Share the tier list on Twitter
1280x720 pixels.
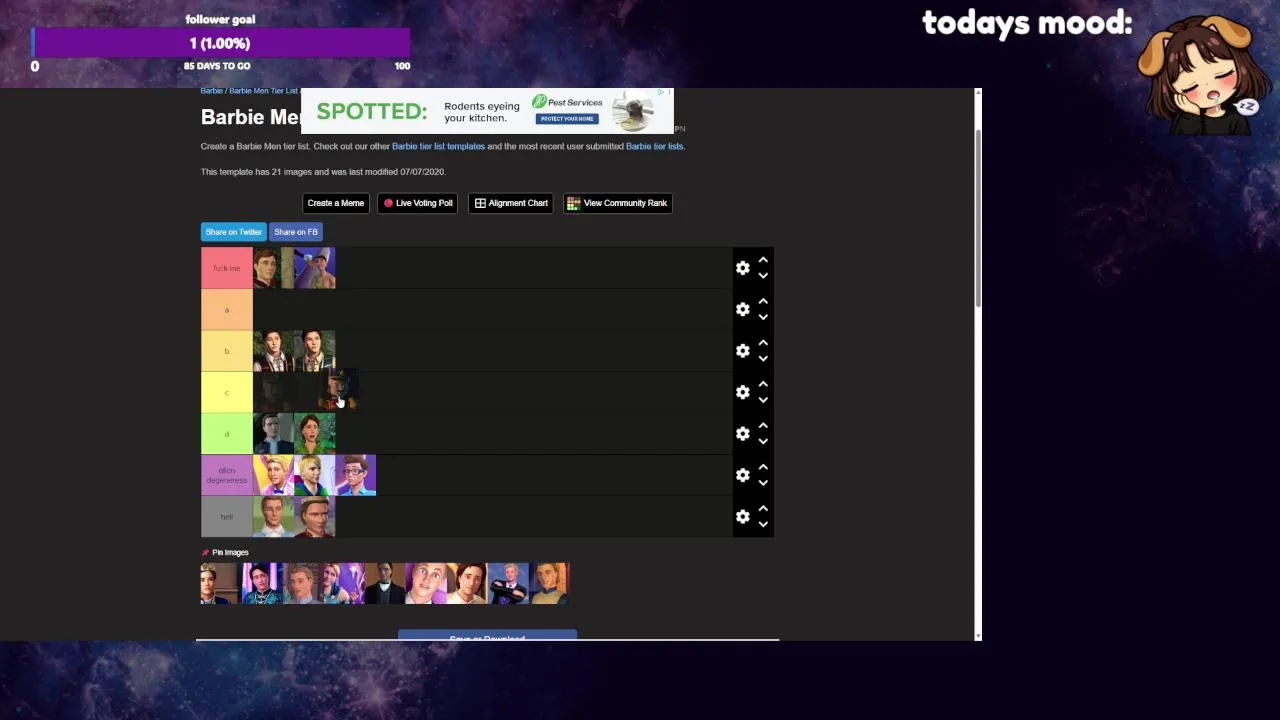(x=233, y=232)
